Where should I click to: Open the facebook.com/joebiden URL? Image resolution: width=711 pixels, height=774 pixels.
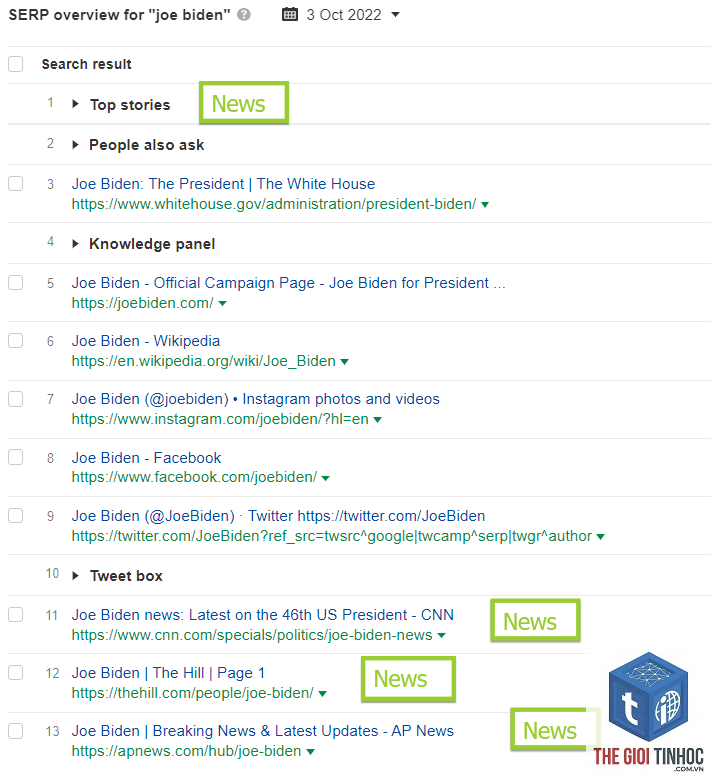(x=194, y=477)
